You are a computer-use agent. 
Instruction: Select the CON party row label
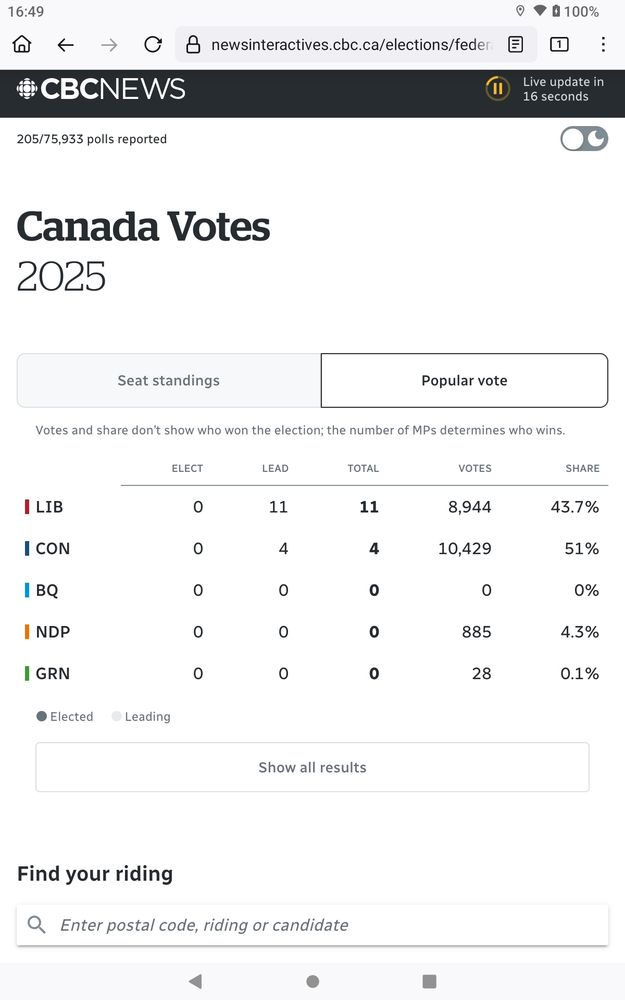[x=52, y=548]
